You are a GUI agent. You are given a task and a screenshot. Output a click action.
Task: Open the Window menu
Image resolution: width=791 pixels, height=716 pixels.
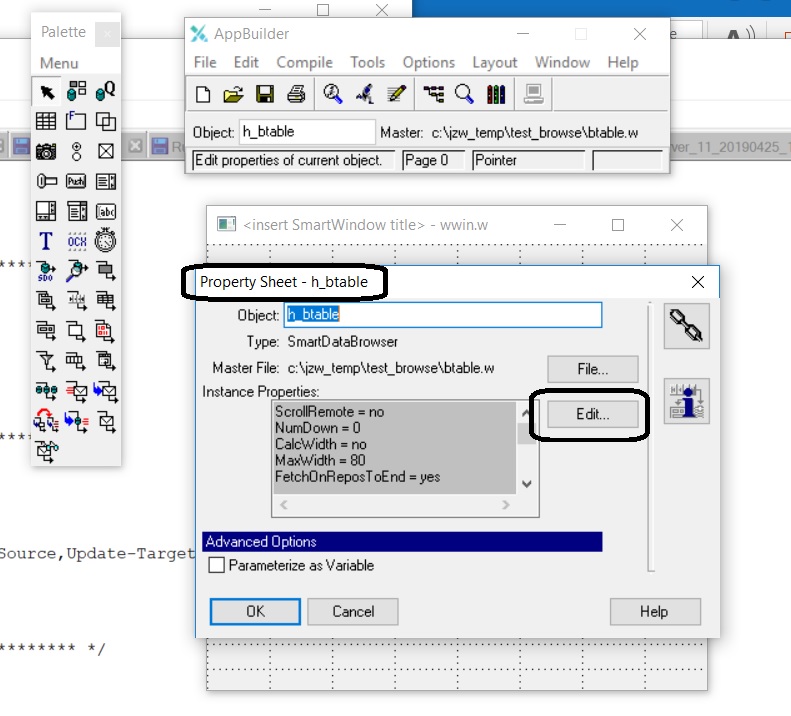click(x=562, y=62)
